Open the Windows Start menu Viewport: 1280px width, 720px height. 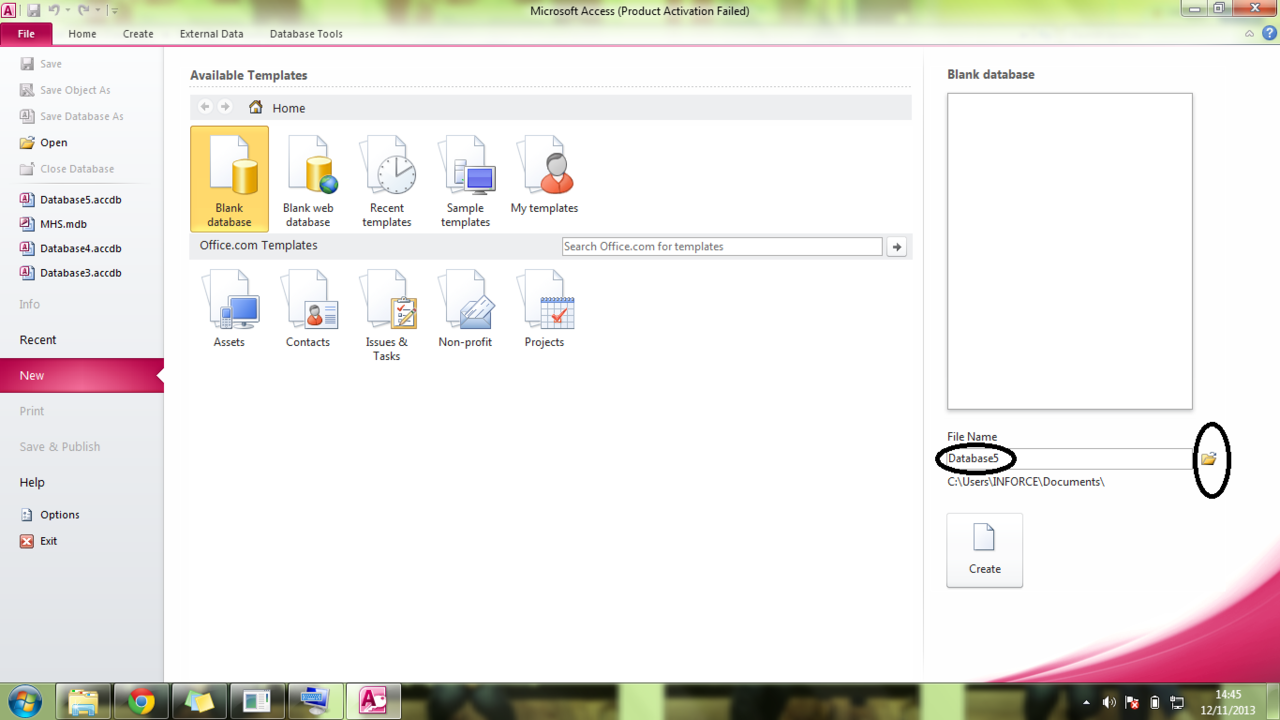[24, 701]
